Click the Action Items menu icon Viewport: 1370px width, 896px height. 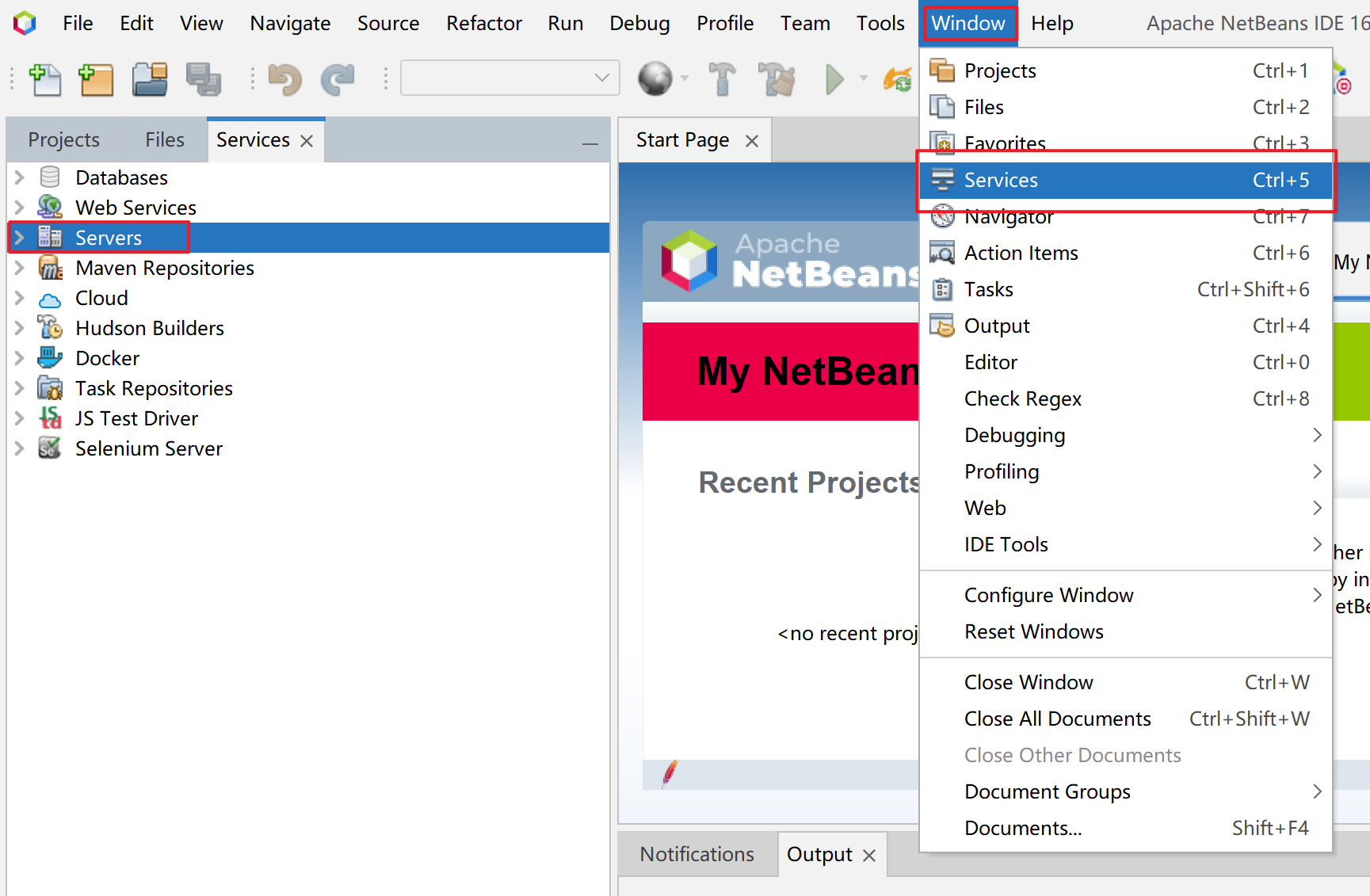942,253
